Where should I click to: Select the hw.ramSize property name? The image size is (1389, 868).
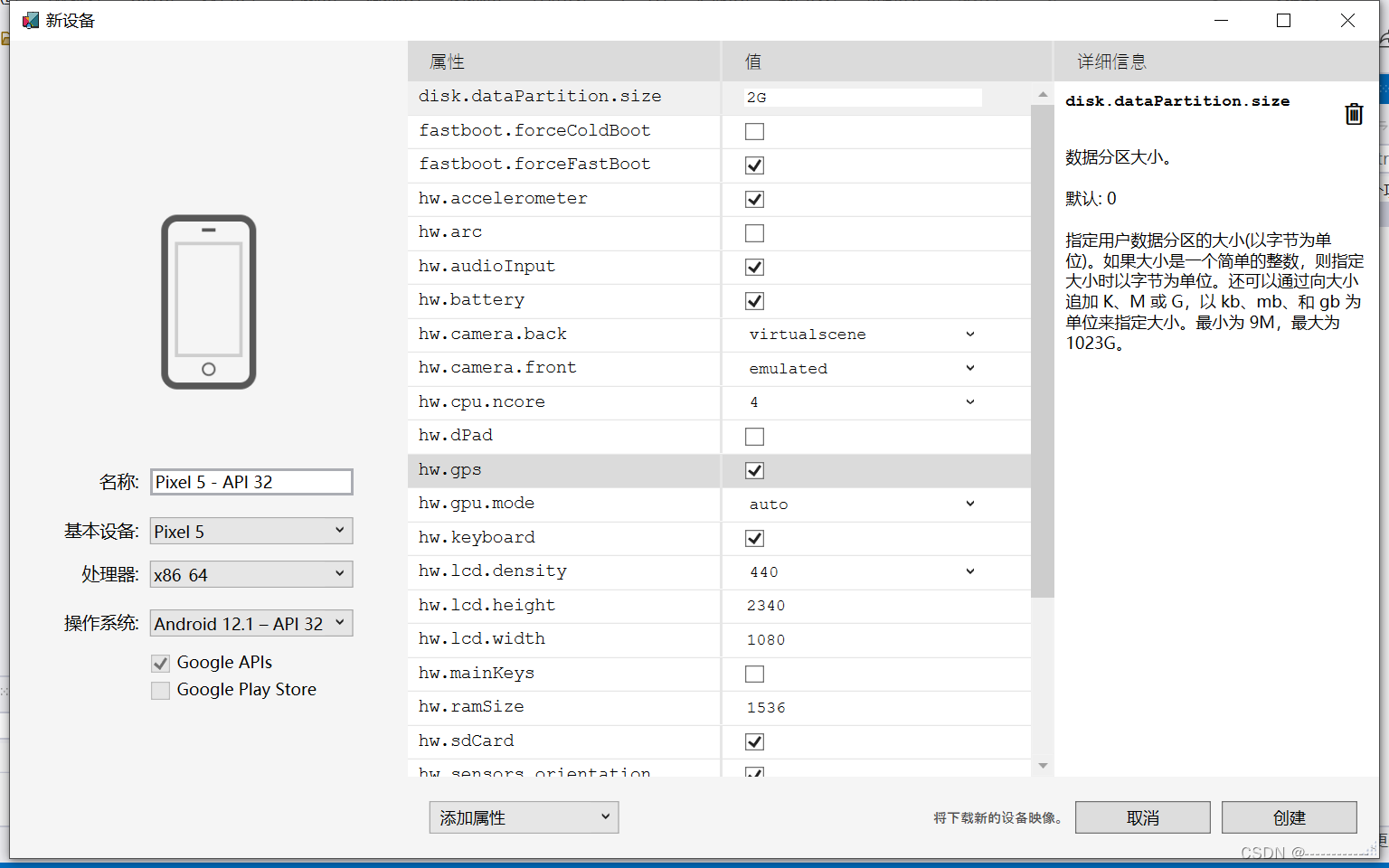coord(471,707)
